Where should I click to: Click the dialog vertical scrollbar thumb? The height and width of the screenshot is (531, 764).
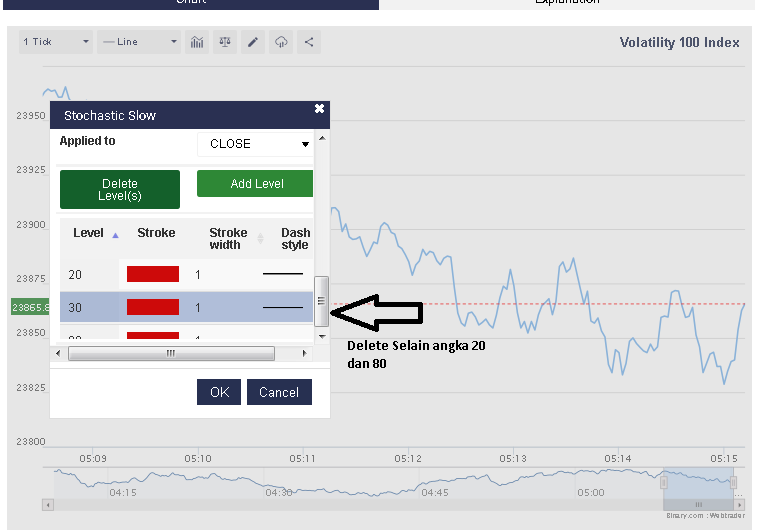tap(322, 301)
